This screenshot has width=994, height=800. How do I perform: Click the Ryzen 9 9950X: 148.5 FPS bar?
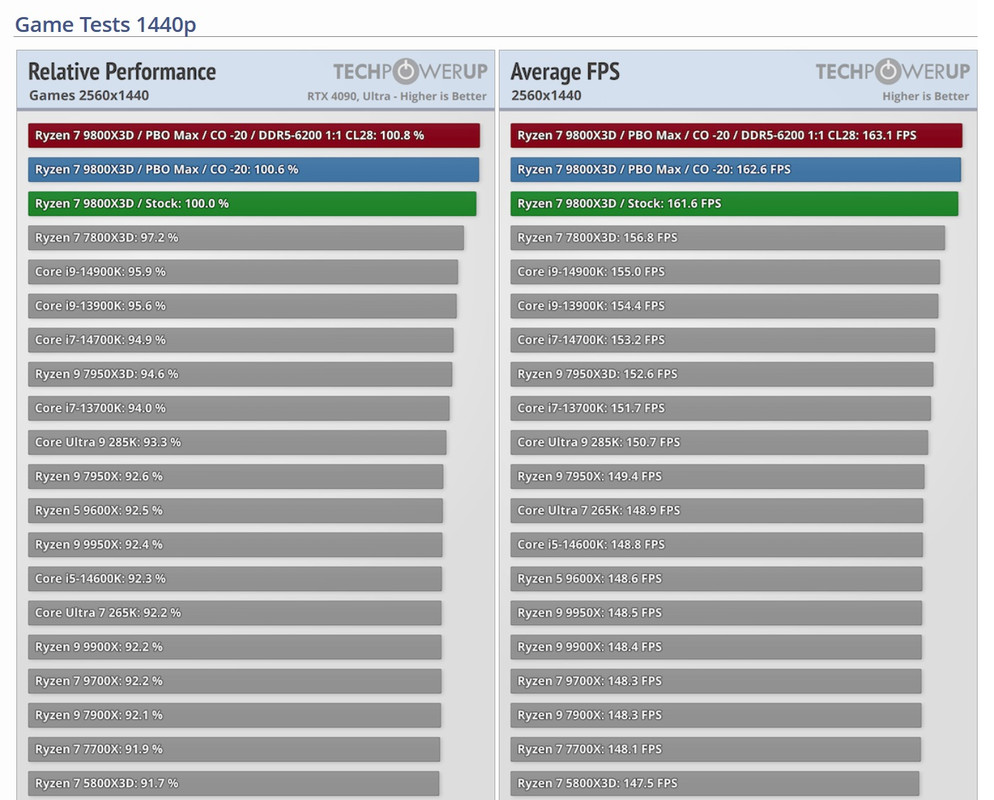(x=716, y=613)
